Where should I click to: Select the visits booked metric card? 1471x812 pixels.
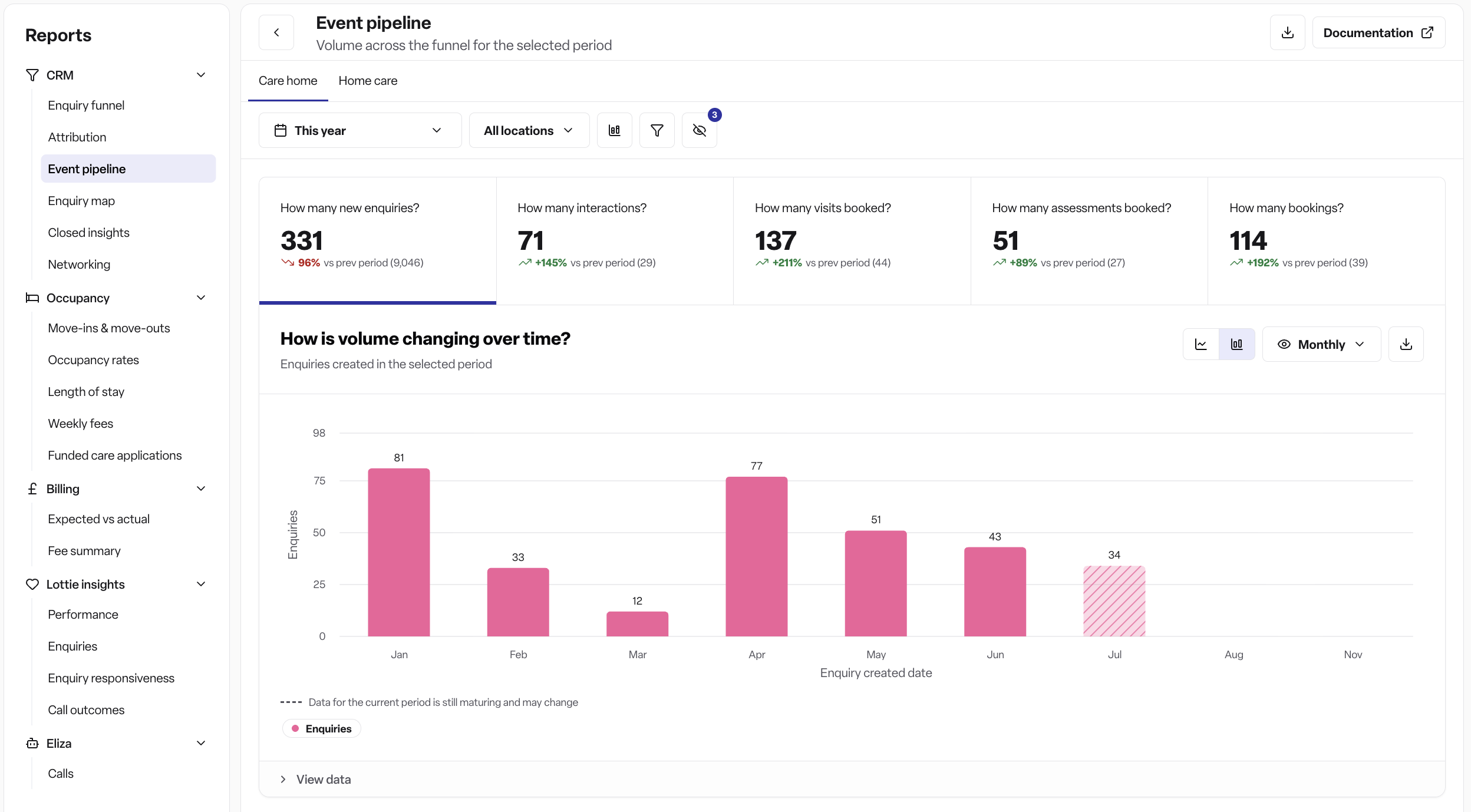point(852,241)
